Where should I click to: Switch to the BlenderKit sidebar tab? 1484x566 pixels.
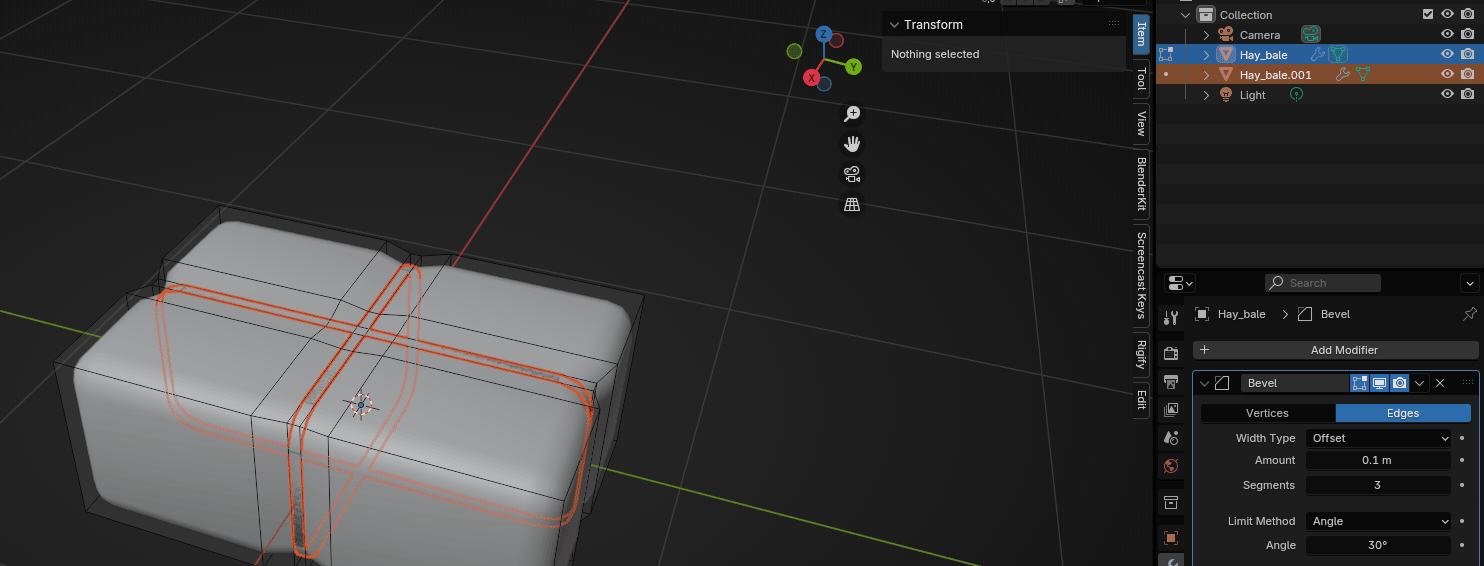click(1141, 184)
